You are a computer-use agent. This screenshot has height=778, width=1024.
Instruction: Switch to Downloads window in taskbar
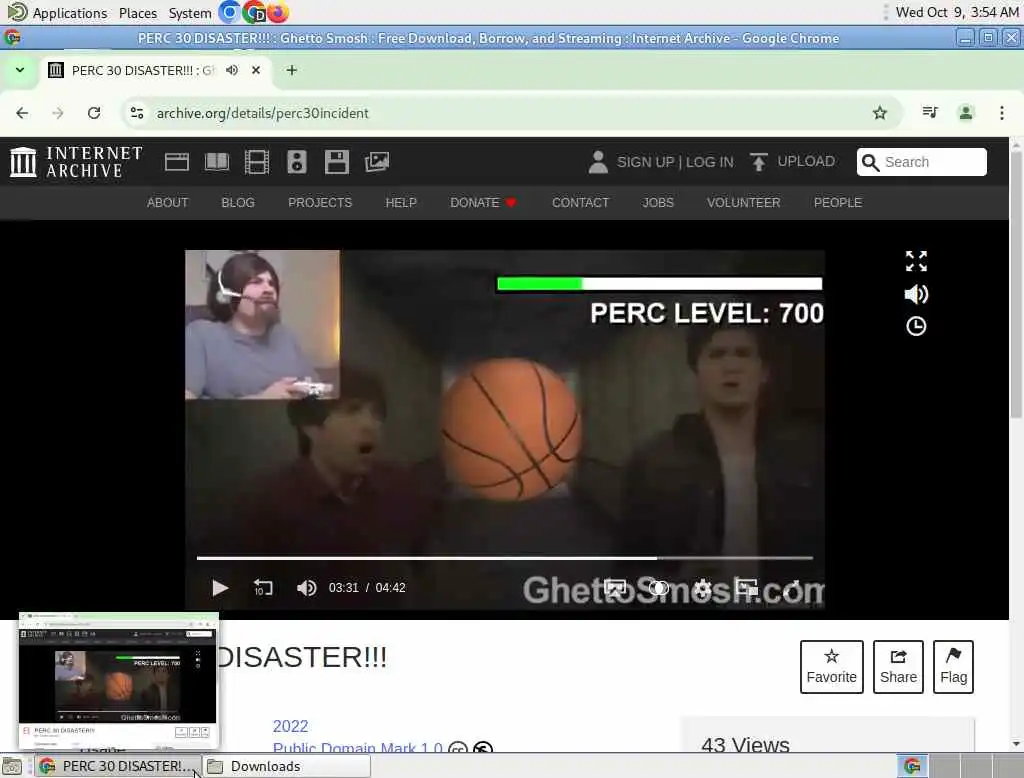point(285,766)
